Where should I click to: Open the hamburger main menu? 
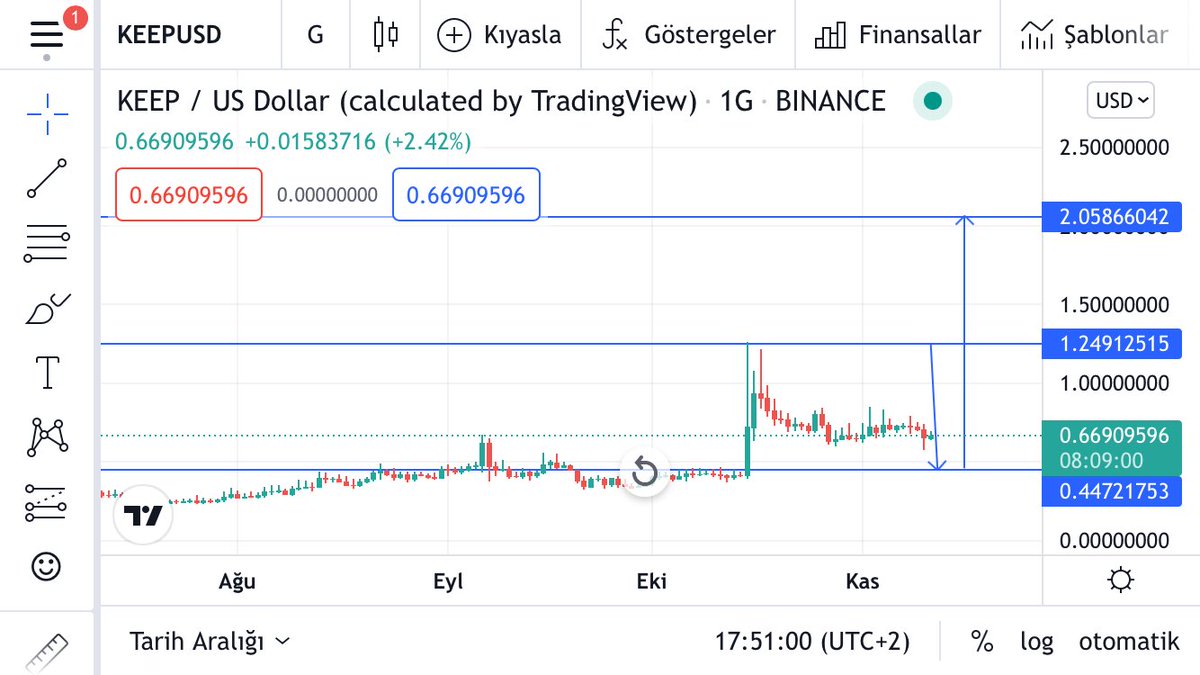pyautogui.click(x=47, y=35)
